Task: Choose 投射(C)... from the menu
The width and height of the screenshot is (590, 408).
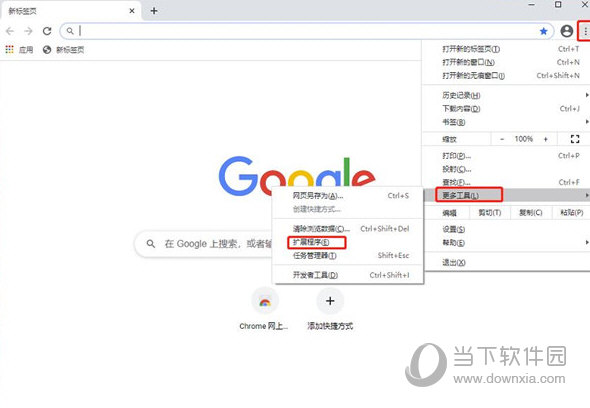Action: (x=505, y=169)
